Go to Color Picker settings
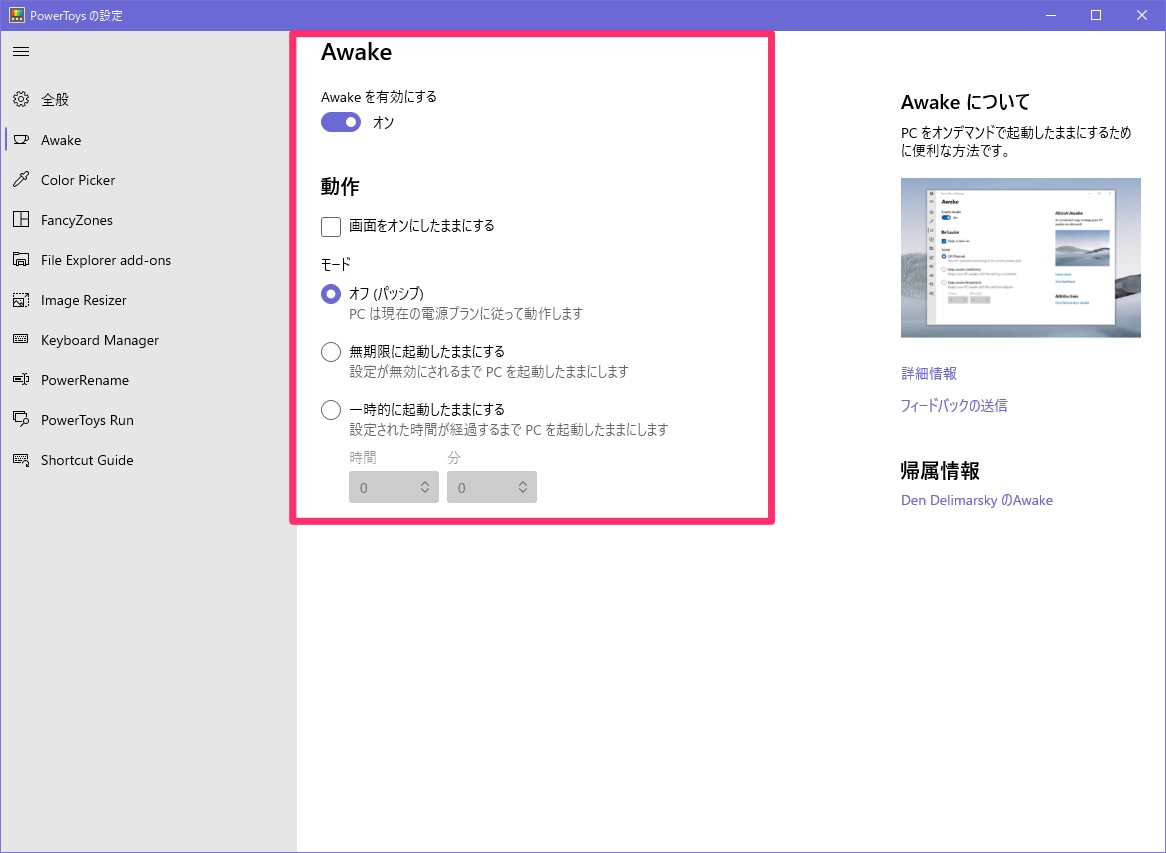The image size is (1166, 853). [x=149, y=179]
